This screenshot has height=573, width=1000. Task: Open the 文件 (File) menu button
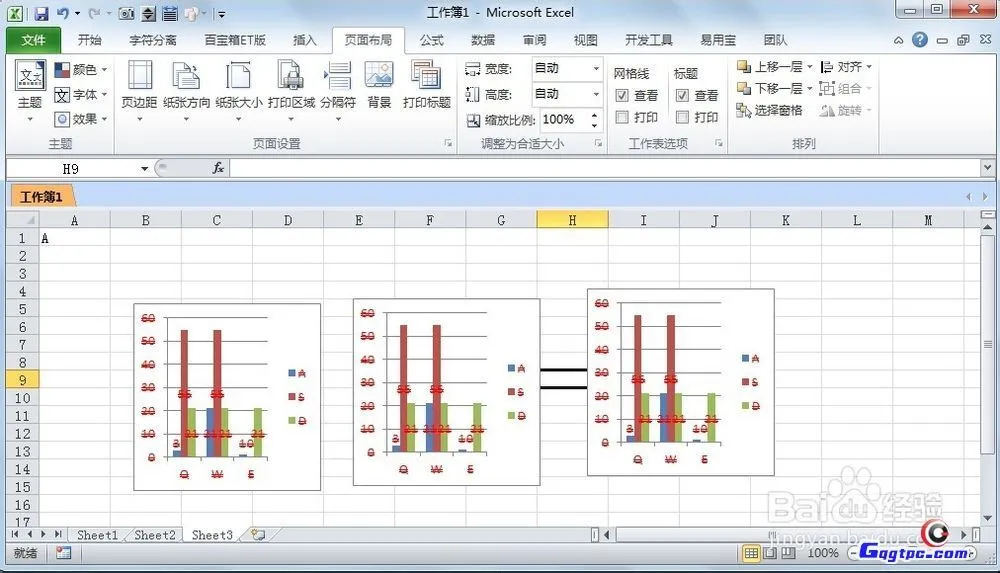33,41
